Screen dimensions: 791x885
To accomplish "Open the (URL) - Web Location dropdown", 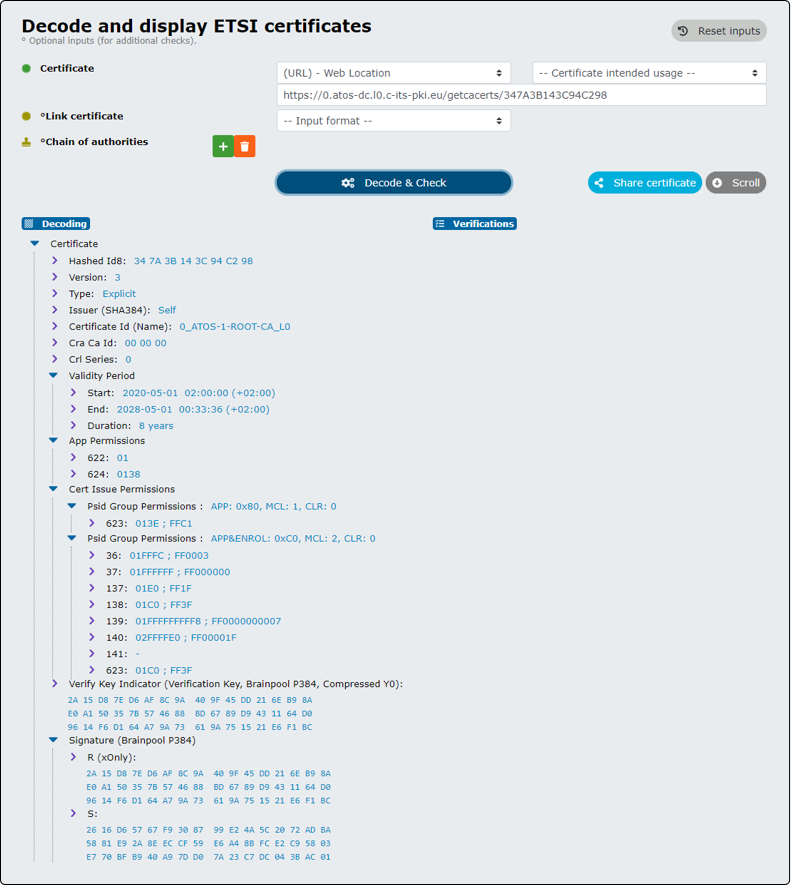I will [394, 73].
